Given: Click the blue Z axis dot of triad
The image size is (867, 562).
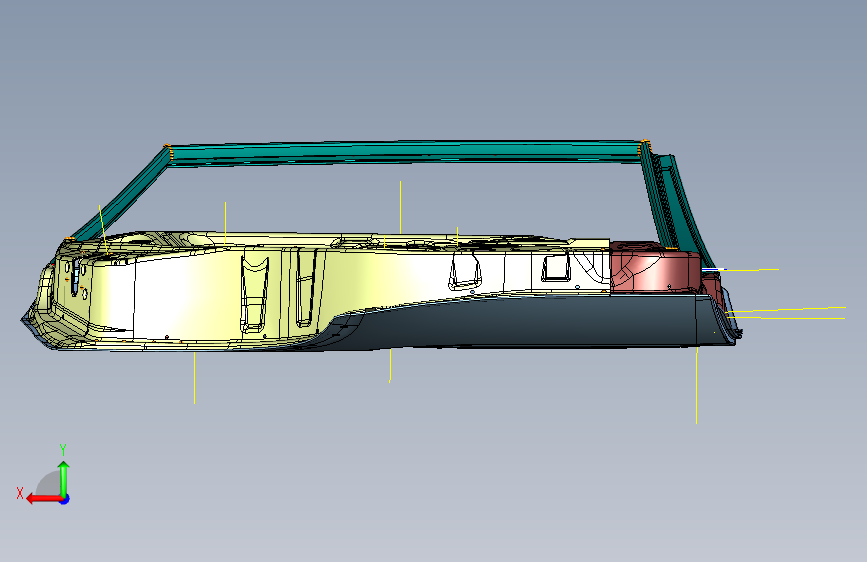Looking at the screenshot, I should pos(65,499).
